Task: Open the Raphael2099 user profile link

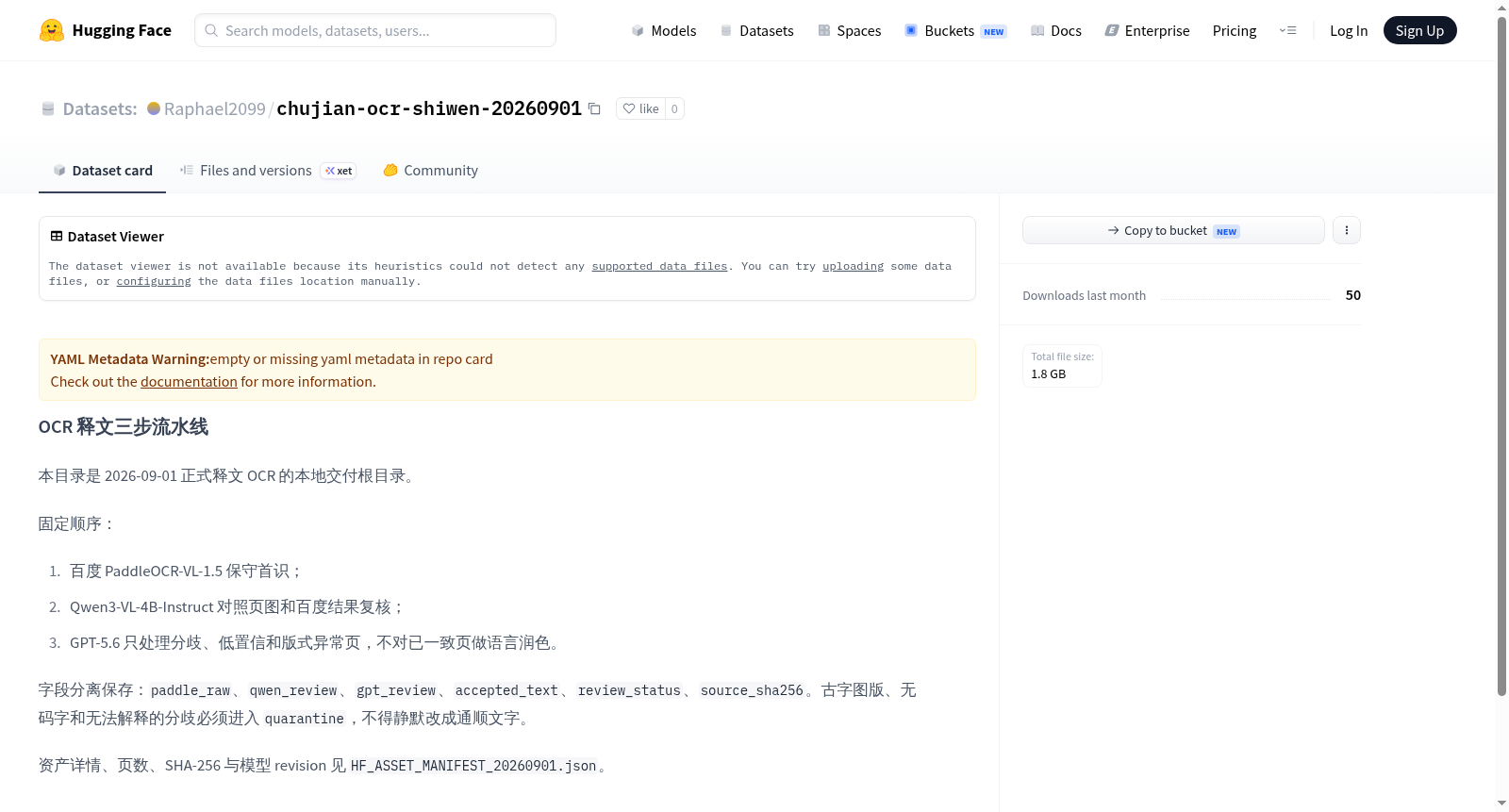Action: 215,108
